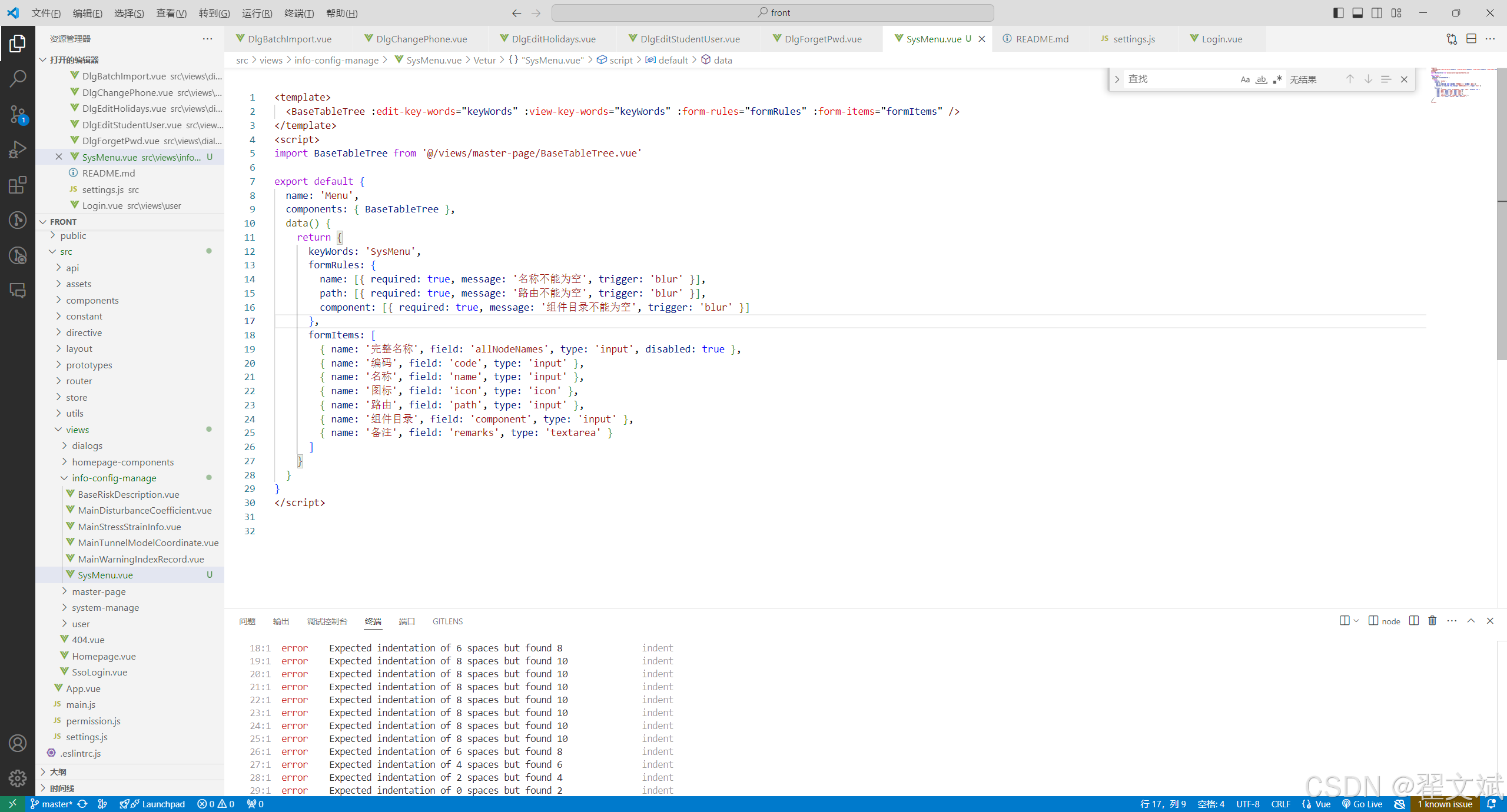Screen dimensions: 1507x812
Task: Open the 终端 menu in the menu bar
Action: point(298,13)
